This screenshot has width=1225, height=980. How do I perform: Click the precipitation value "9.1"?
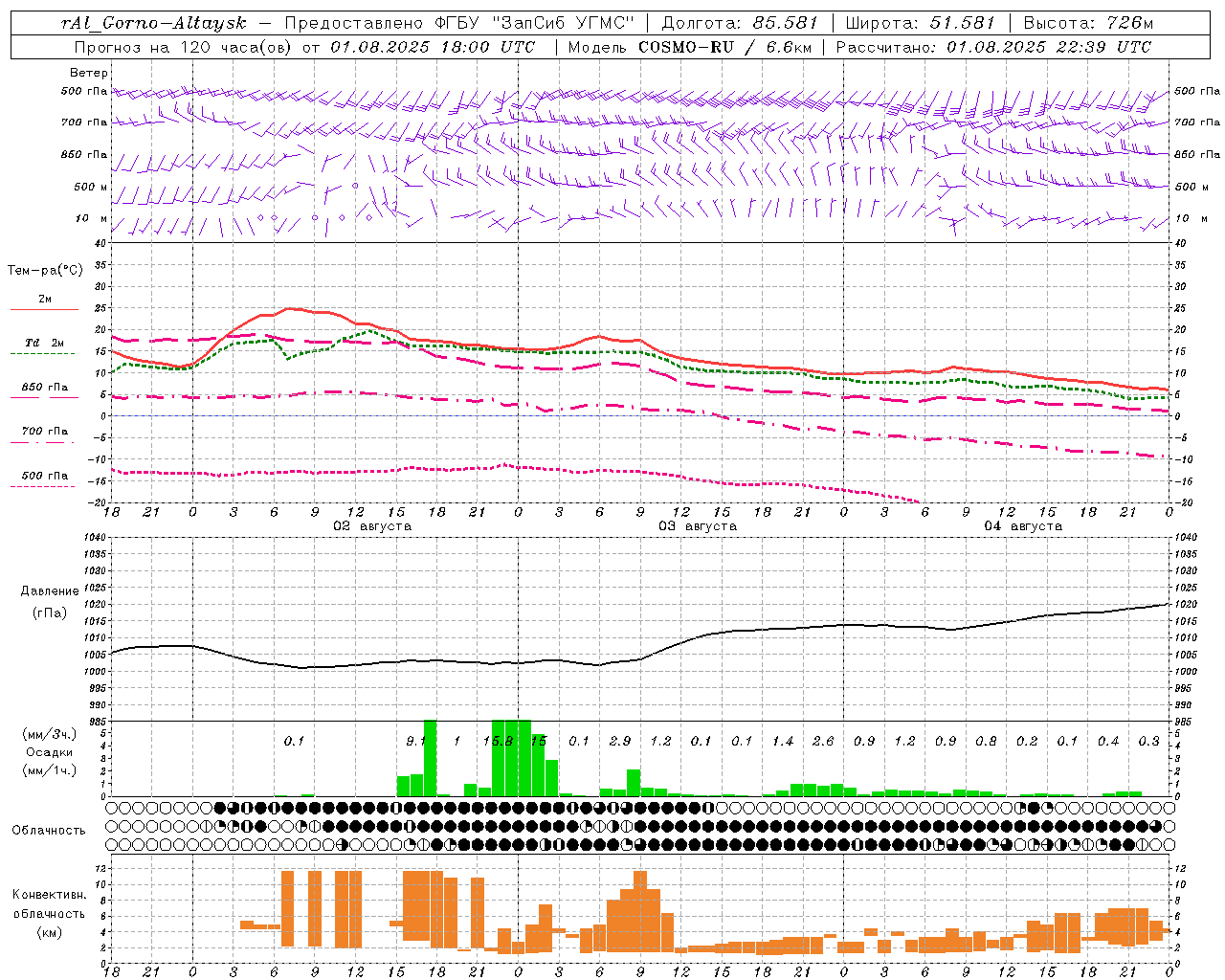click(x=415, y=741)
